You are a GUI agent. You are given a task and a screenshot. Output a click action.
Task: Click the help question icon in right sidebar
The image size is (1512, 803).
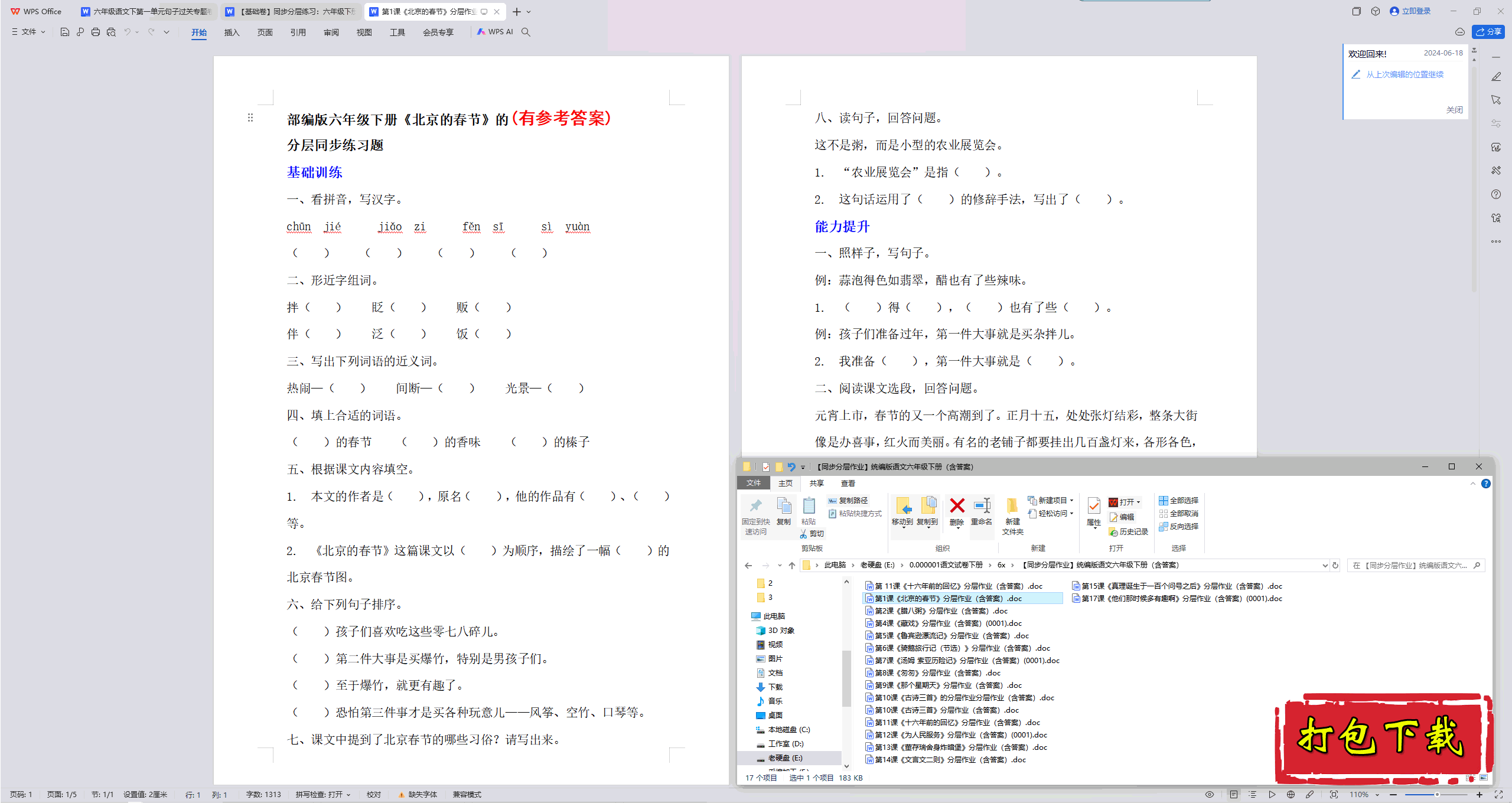click(x=1496, y=194)
